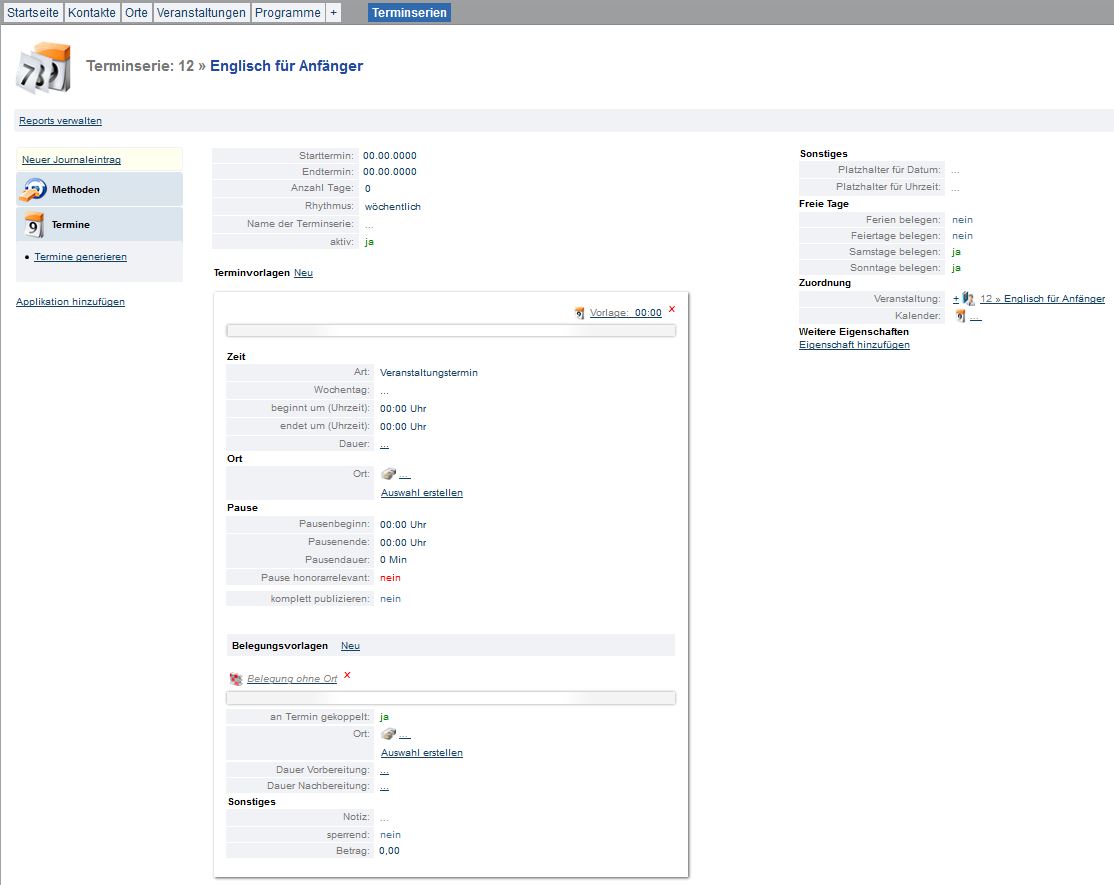Click the Veranstaltung icon under Zuordnung

click(968, 299)
